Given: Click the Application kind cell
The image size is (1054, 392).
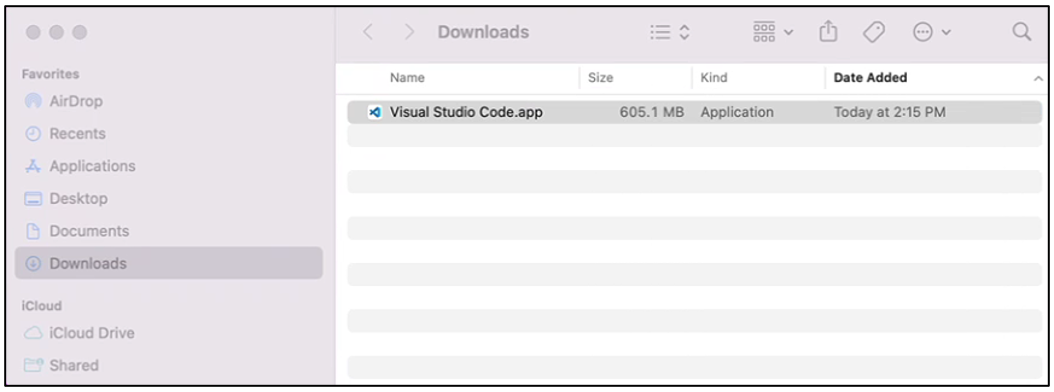Looking at the screenshot, I should pos(737,112).
